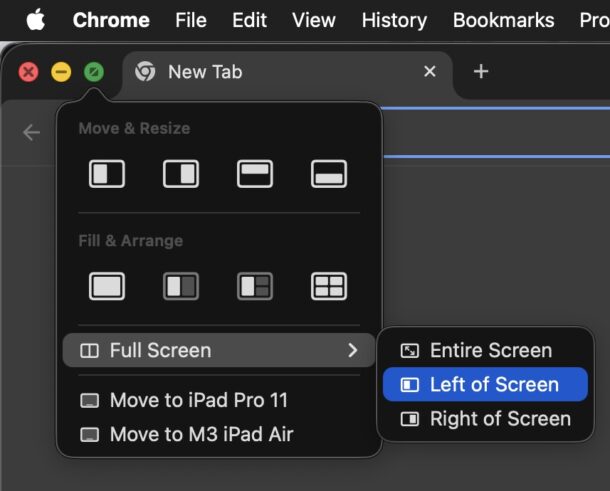610x491 pixels.
Task: Expand the Full Screen submenu
Action: (x=218, y=350)
